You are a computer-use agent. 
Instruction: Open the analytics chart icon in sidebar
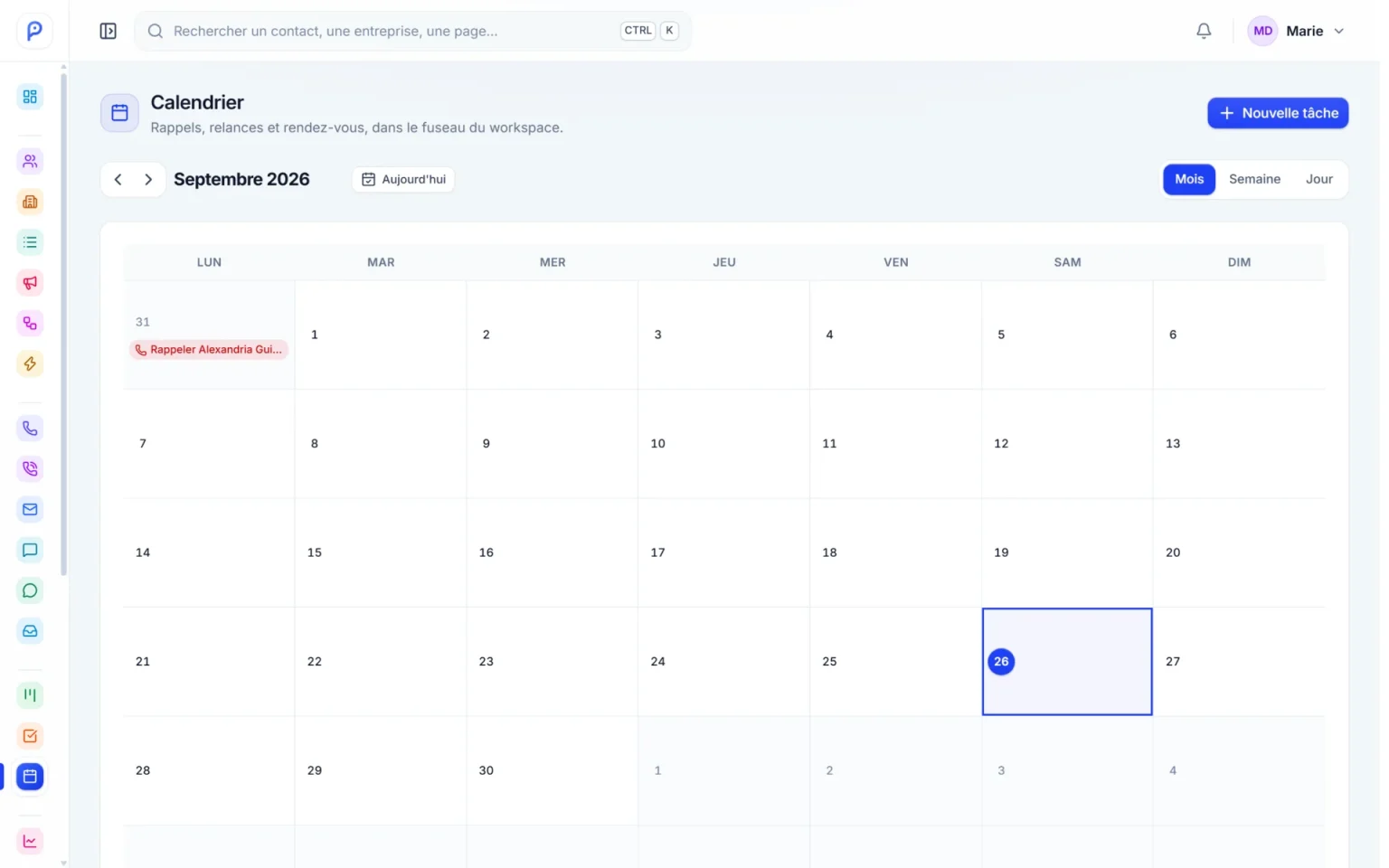pyautogui.click(x=30, y=841)
